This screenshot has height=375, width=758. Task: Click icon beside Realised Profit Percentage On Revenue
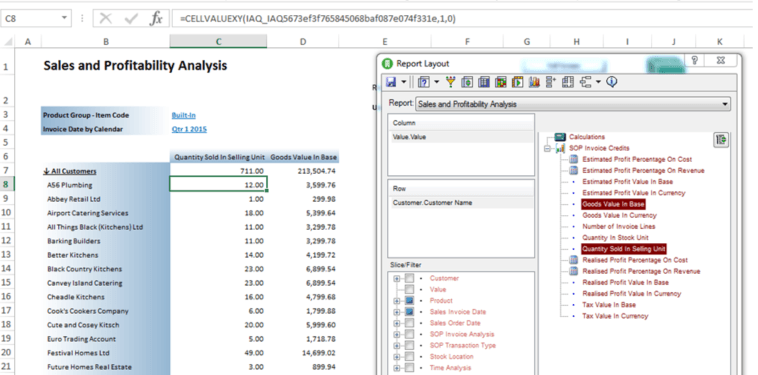573,271
